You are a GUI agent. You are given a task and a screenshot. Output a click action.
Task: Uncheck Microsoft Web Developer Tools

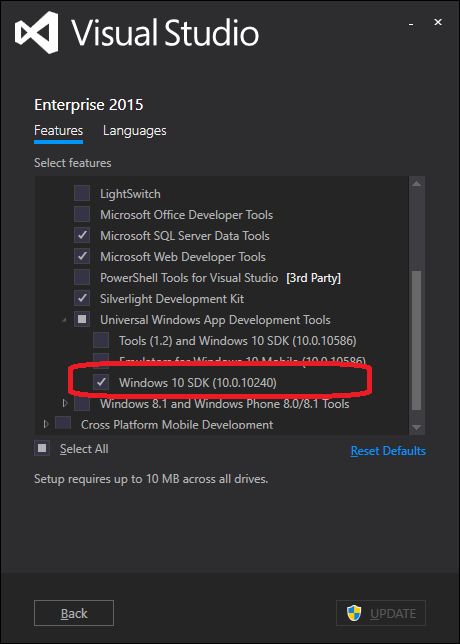[x=82, y=256]
